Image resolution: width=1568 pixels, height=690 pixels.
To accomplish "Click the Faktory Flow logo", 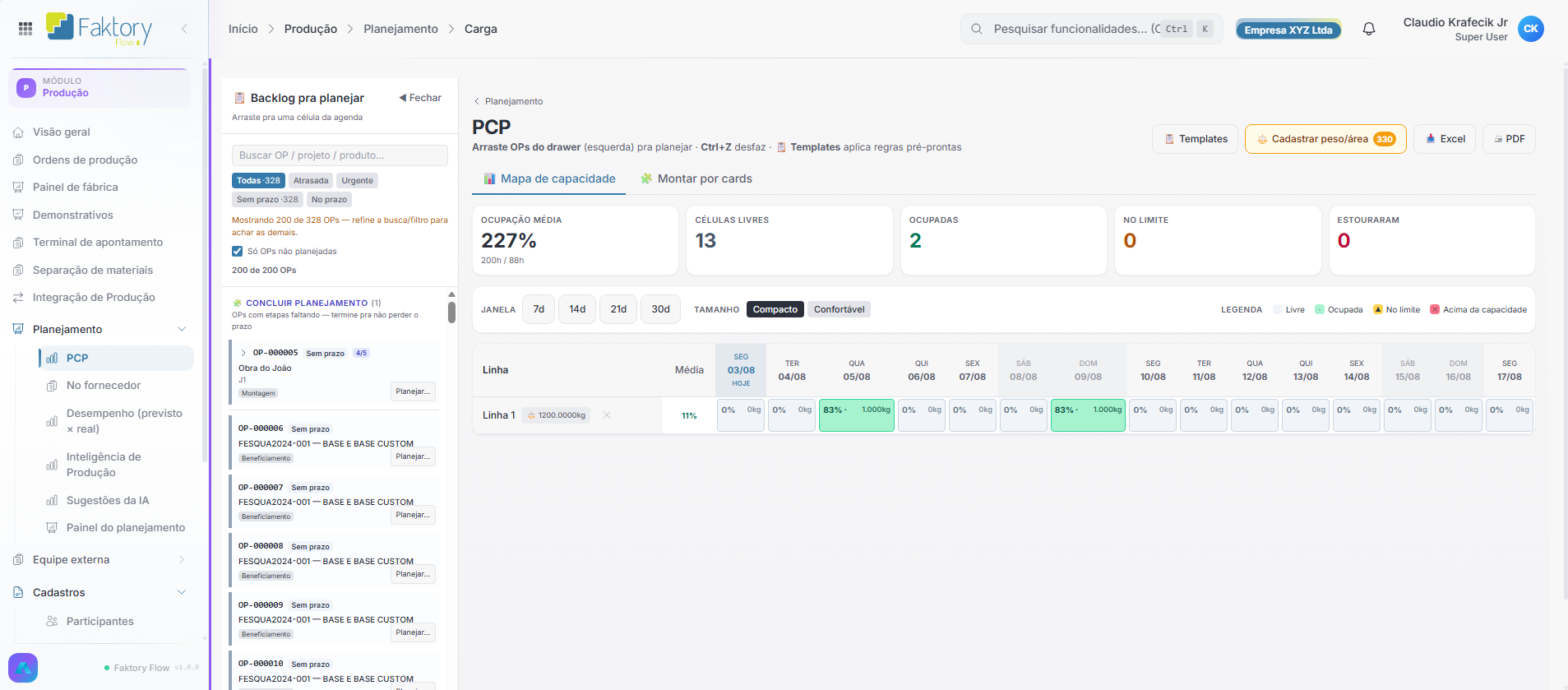I will 99,29.
